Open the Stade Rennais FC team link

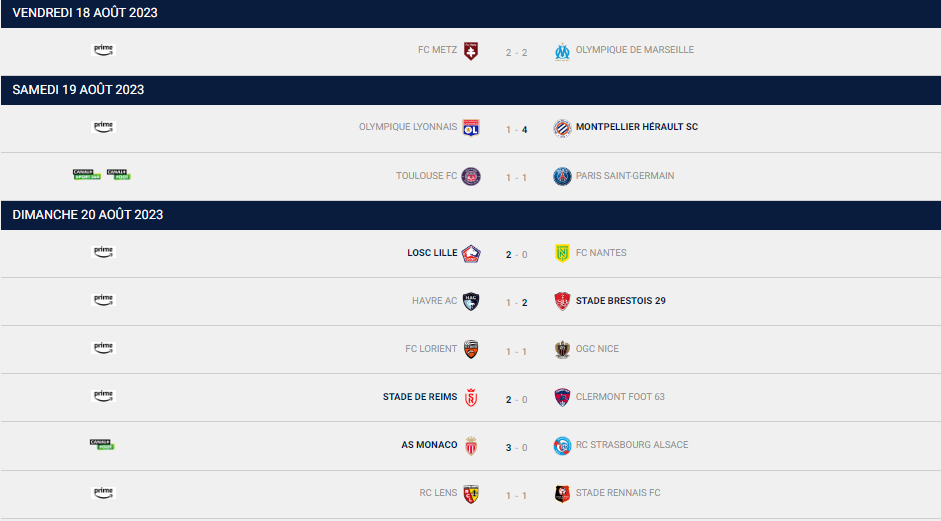618,493
